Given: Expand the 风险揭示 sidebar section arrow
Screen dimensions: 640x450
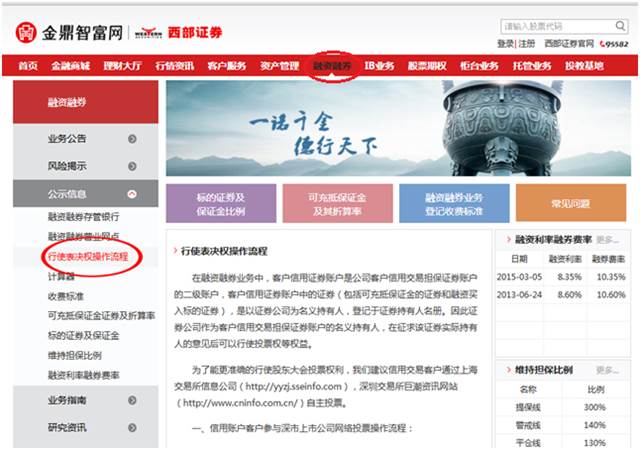Looking at the screenshot, I should coord(132,166).
